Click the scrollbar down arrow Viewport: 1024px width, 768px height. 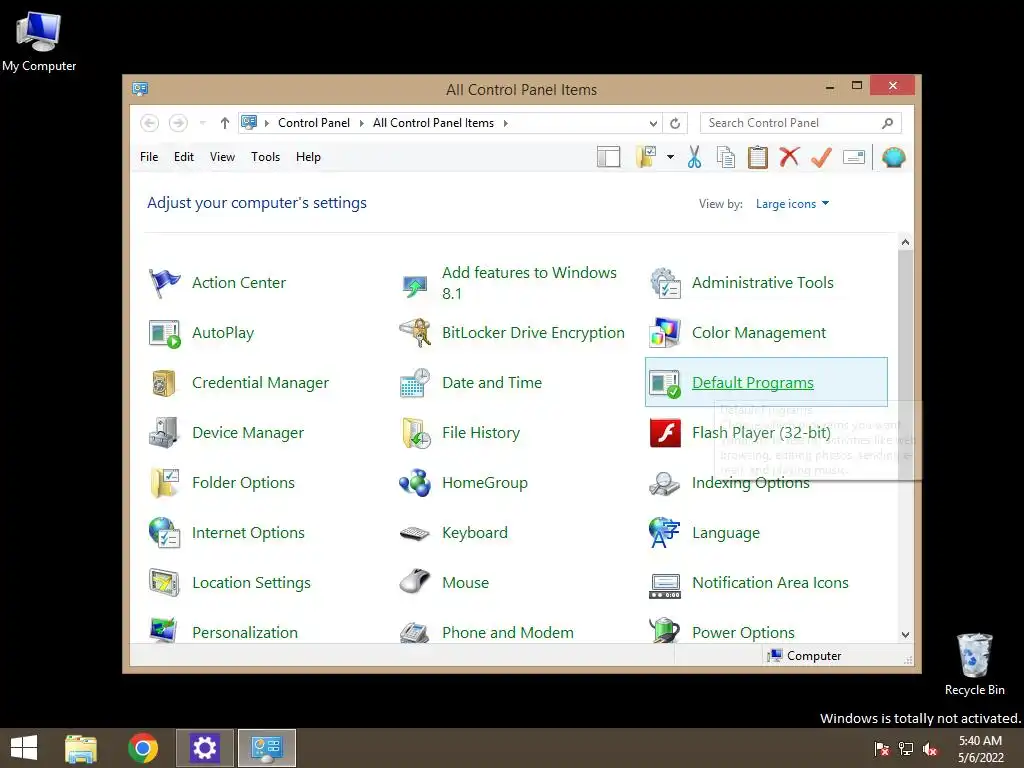(905, 635)
